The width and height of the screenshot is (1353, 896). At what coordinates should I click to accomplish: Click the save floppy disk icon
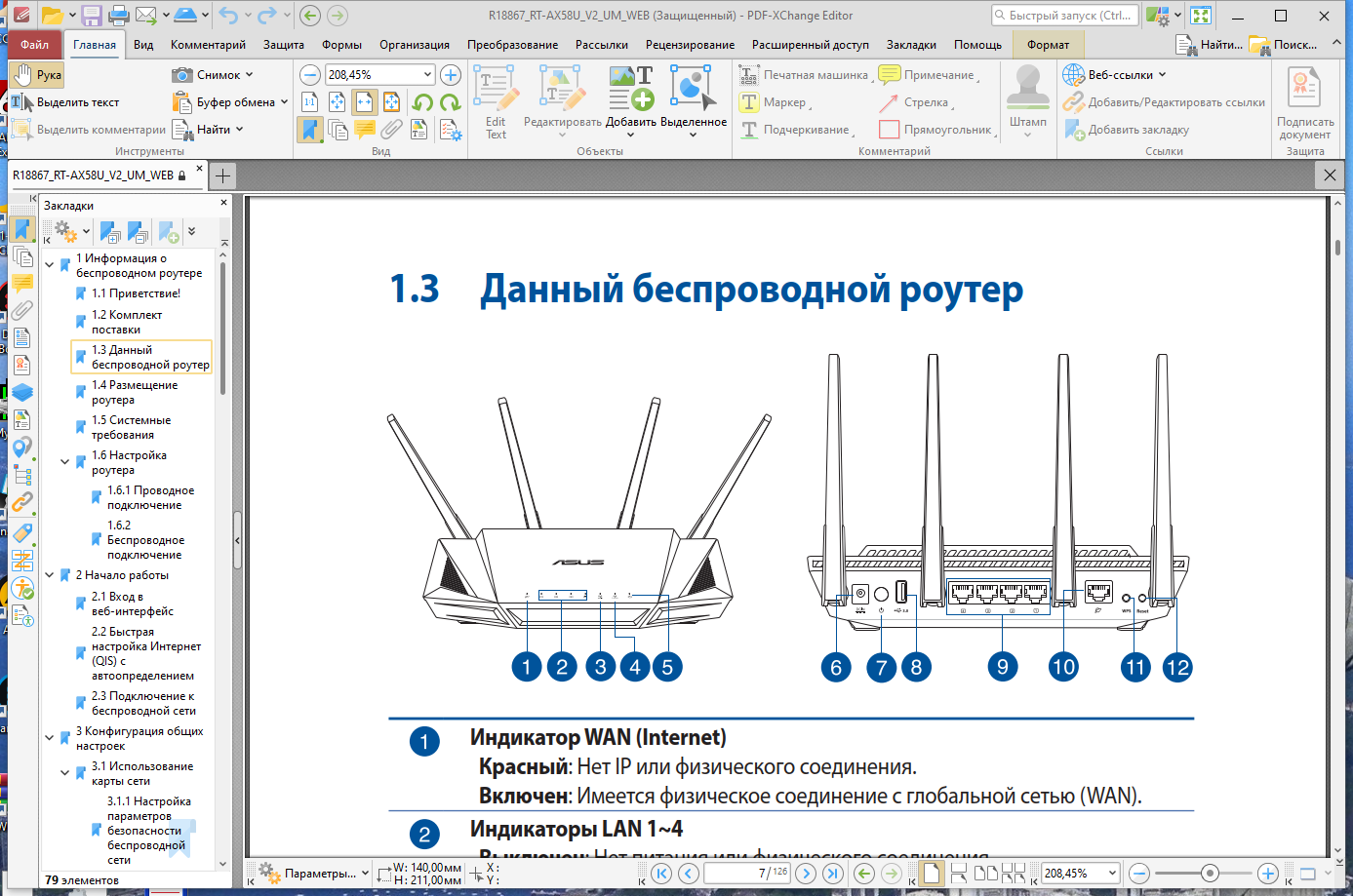(x=92, y=15)
